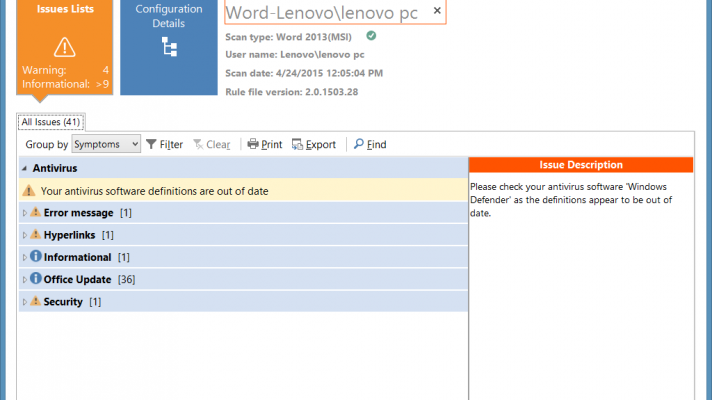Click the green checkmark beside scan type

pyautogui.click(x=371, y=36)
